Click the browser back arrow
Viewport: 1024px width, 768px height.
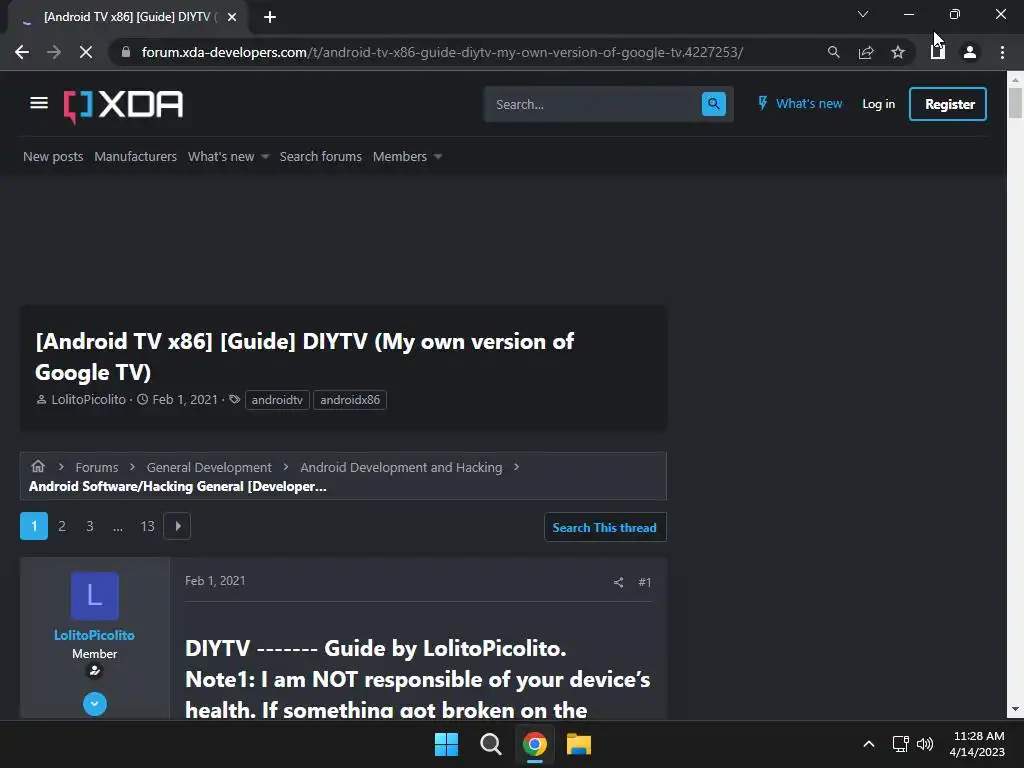pyautogui.click(x=22, y=52)
